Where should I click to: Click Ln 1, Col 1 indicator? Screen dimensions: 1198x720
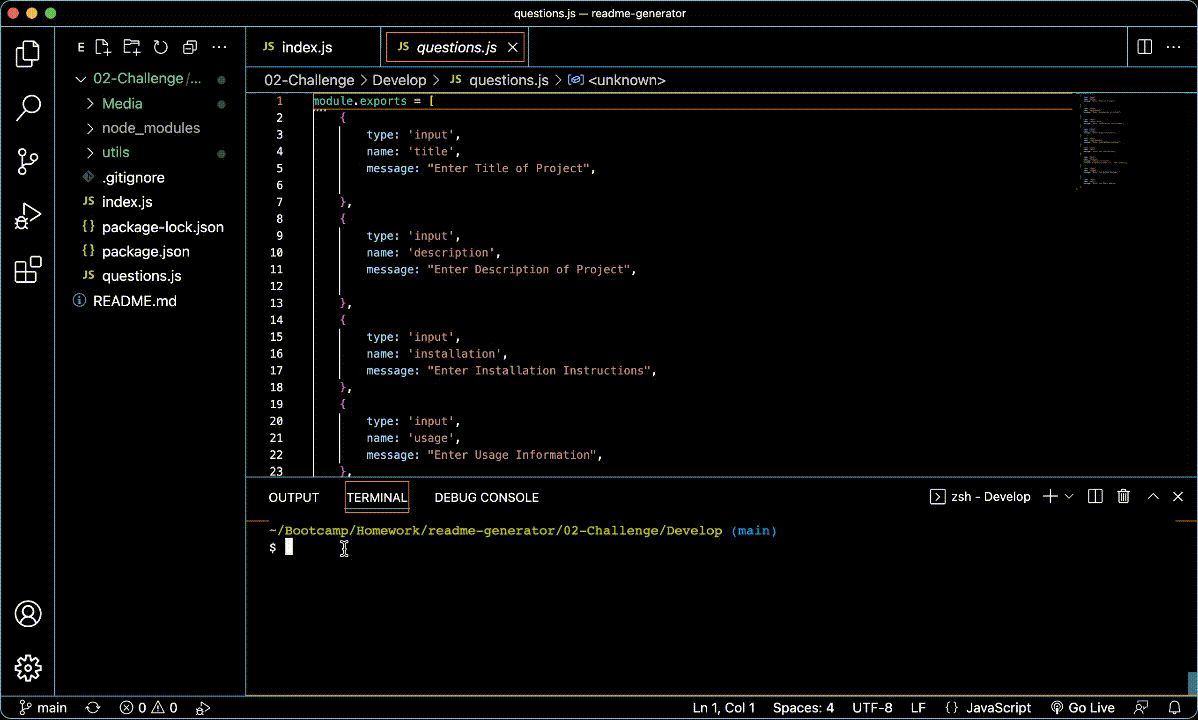(724, 708)
